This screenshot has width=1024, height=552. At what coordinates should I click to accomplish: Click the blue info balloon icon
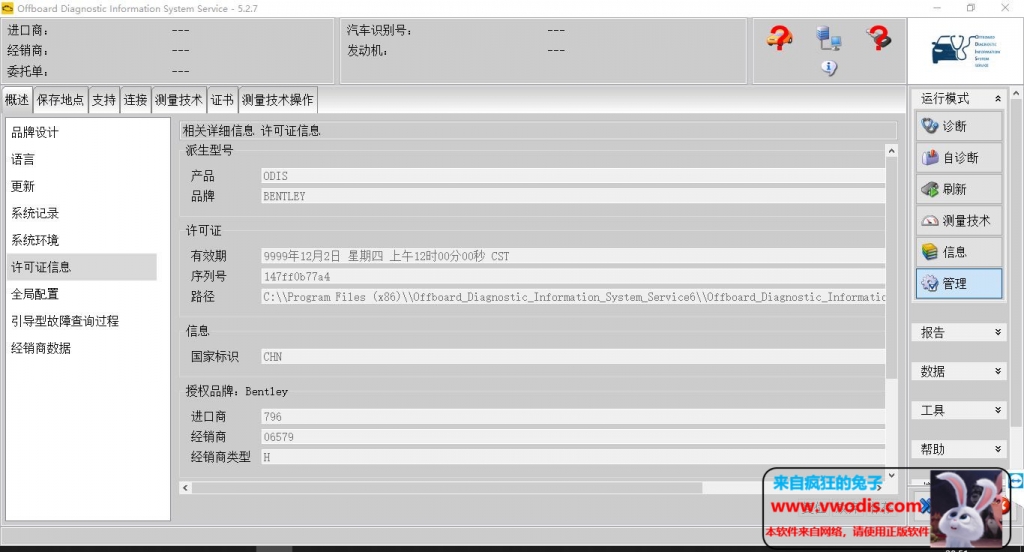(829, 67)
